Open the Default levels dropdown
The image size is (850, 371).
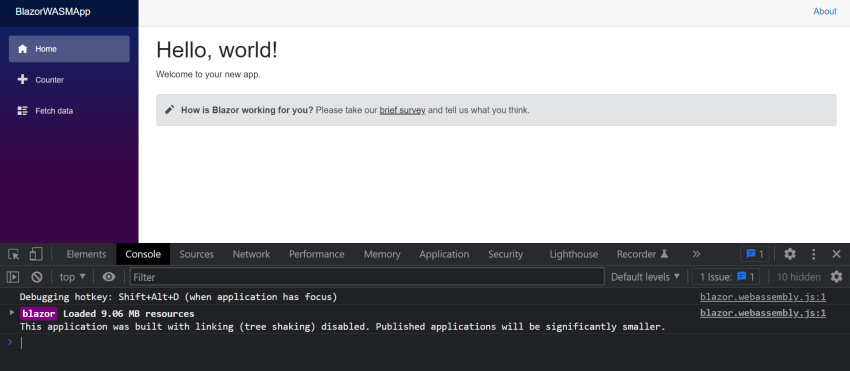pos(645,277)
